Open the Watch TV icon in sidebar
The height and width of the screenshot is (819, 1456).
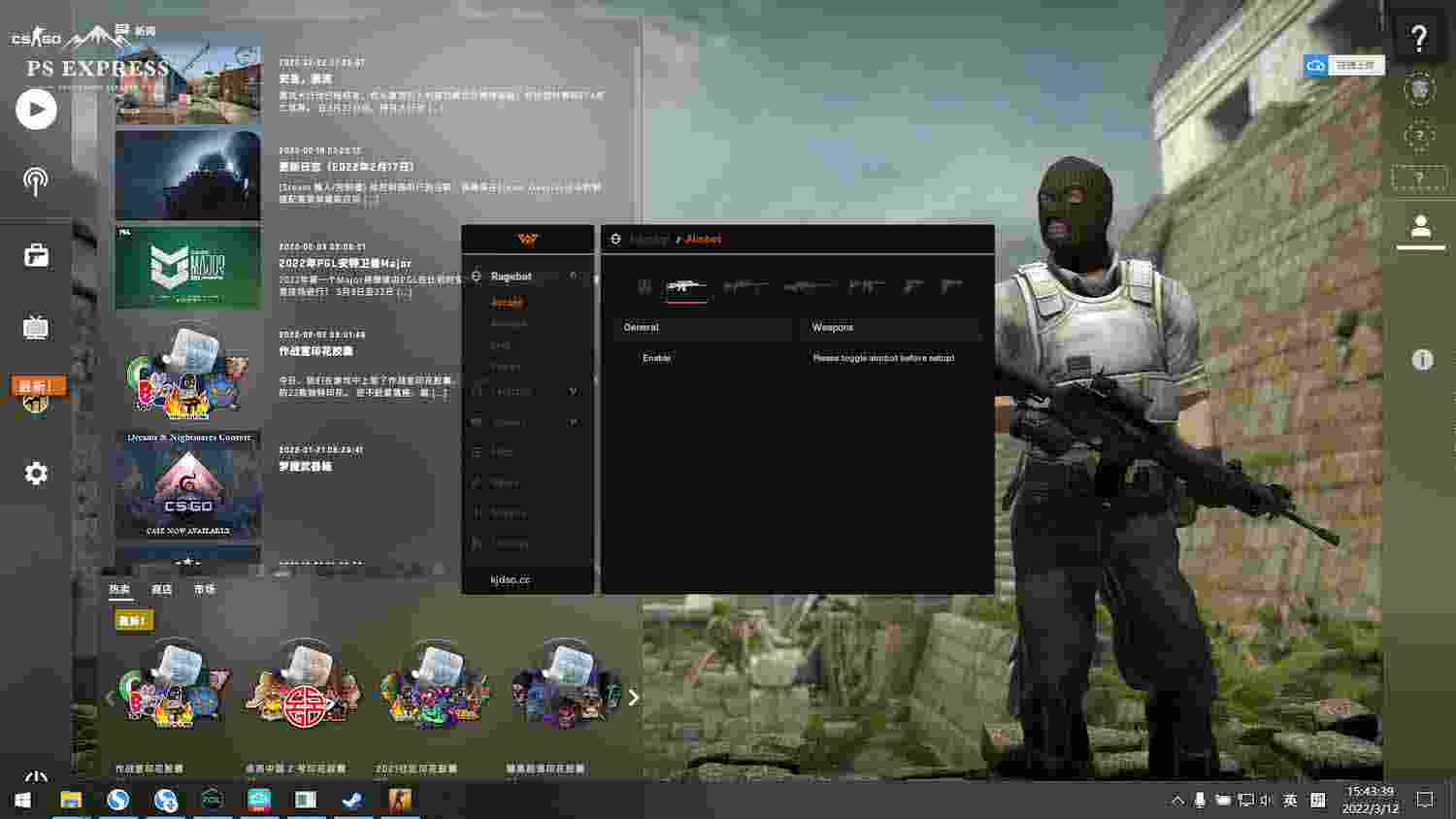(x=36, y=327)
